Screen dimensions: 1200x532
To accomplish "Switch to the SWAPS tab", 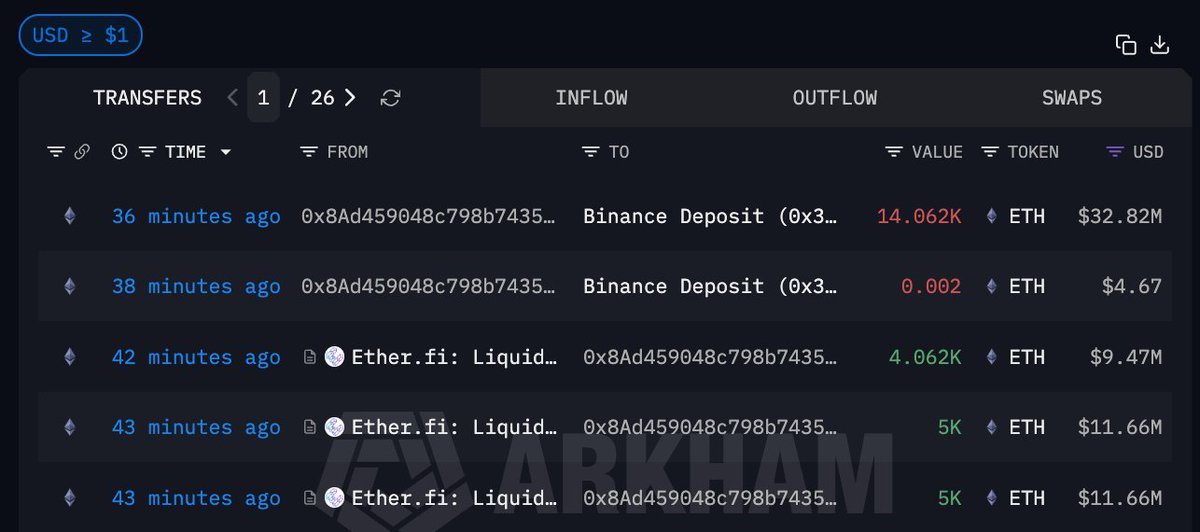I will (1072, 98).
